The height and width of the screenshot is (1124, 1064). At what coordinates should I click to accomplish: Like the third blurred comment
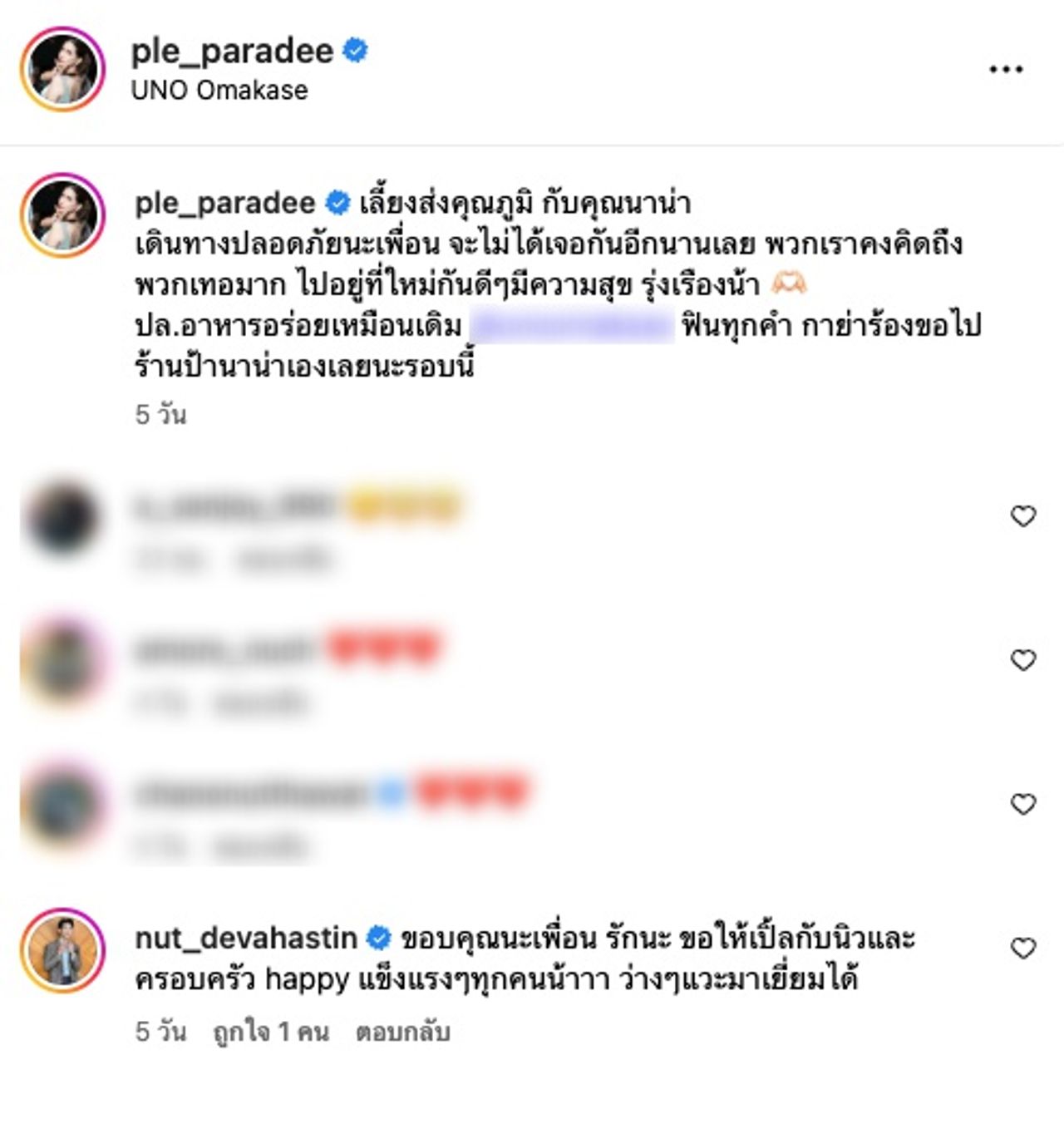click(x=1023, y=804)
